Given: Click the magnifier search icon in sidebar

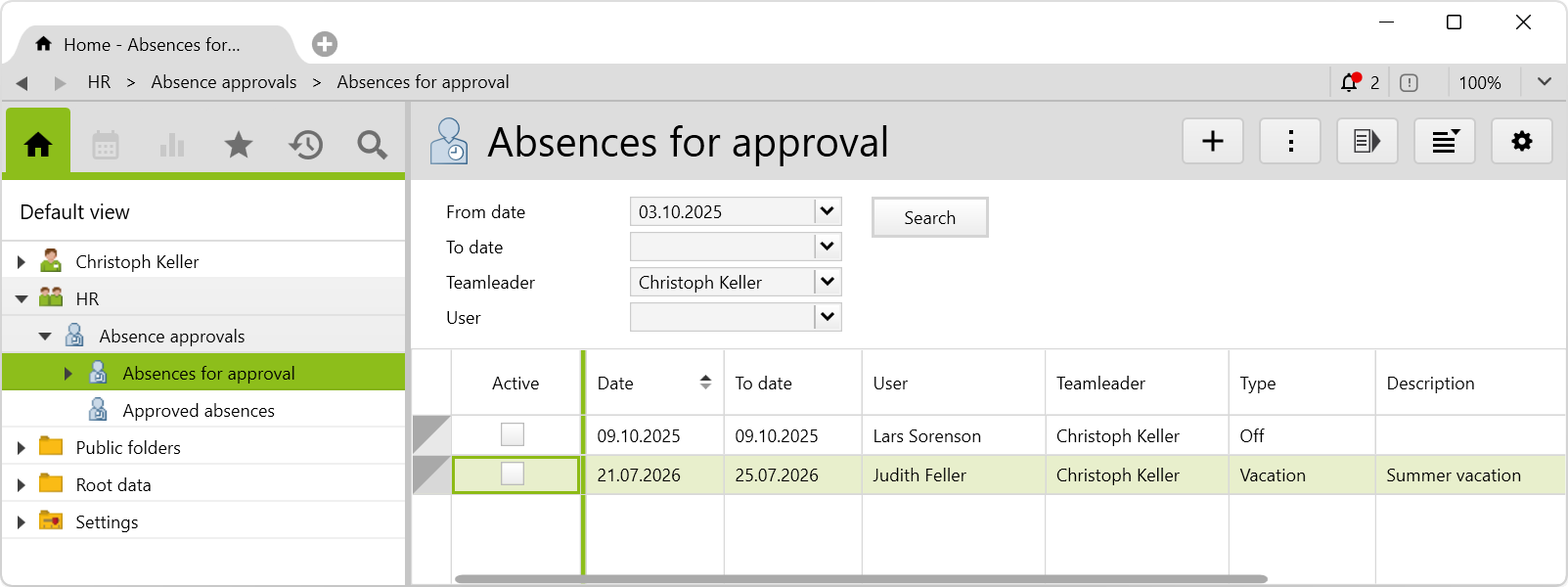Looking at the screenshot, I should [372, 146].
